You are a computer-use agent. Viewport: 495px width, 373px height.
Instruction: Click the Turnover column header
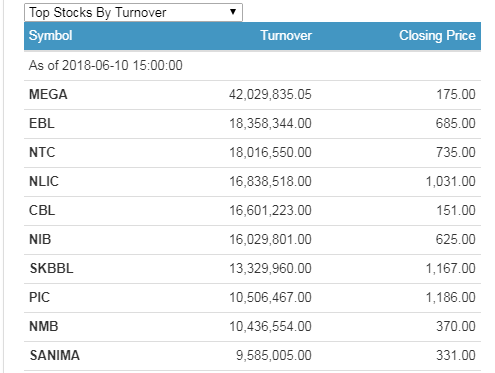click(x=286, y=35)
